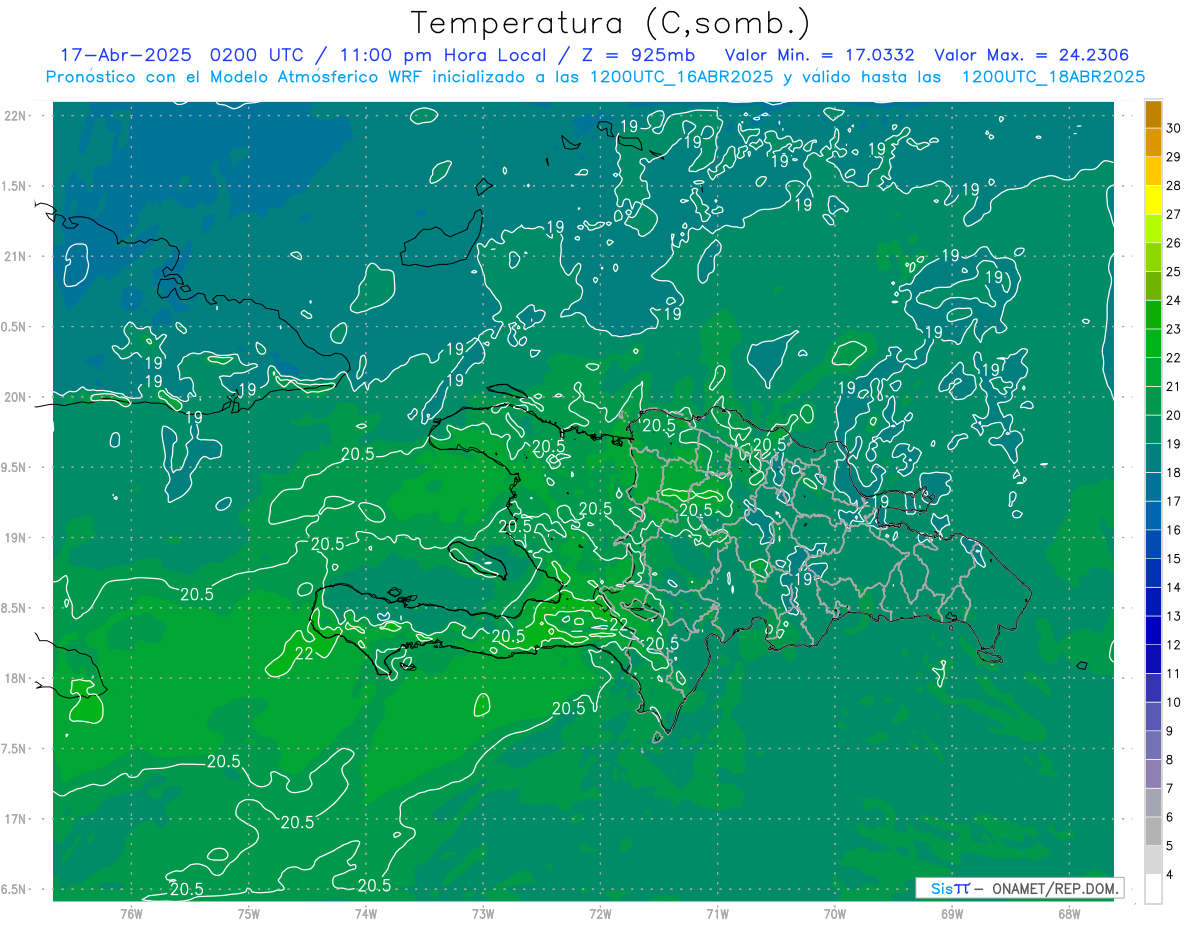Click the '69W' longitude label
1200x927 pixels.
tap(951, 912)
